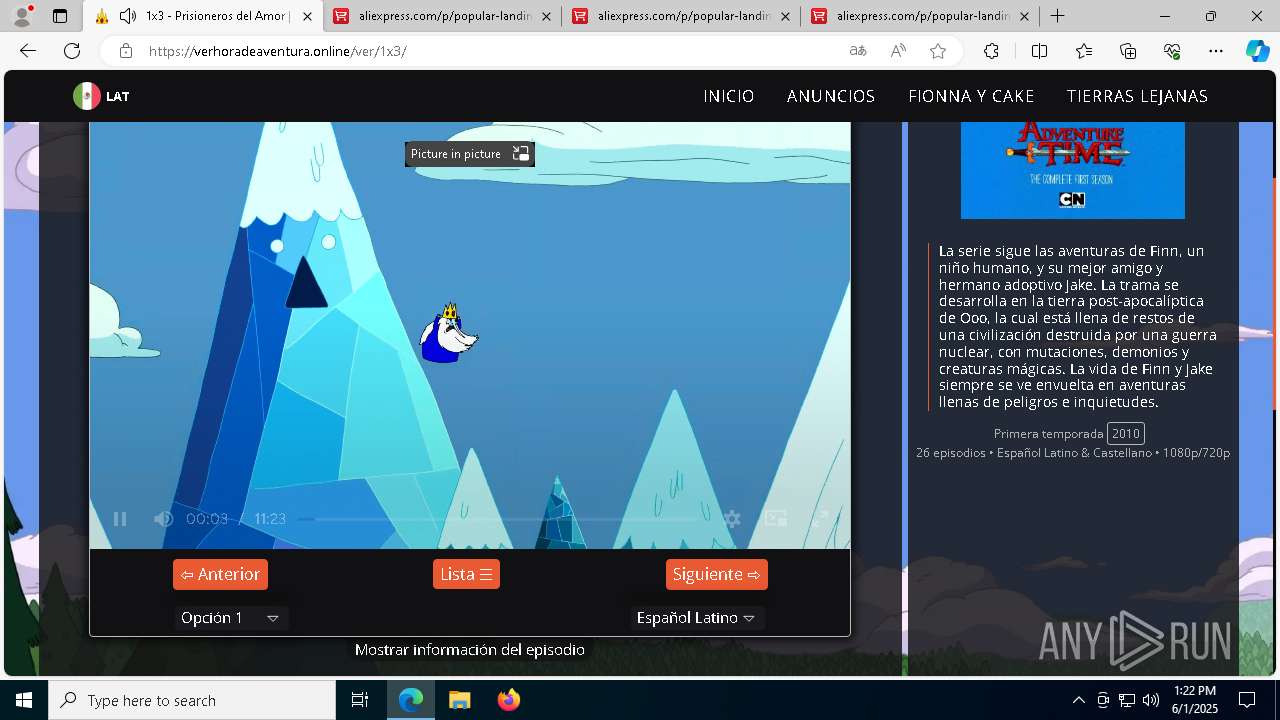Click the Adventure Time season poster
The width and height of the screenshot is (1280, 720).
pos(1073,169)
